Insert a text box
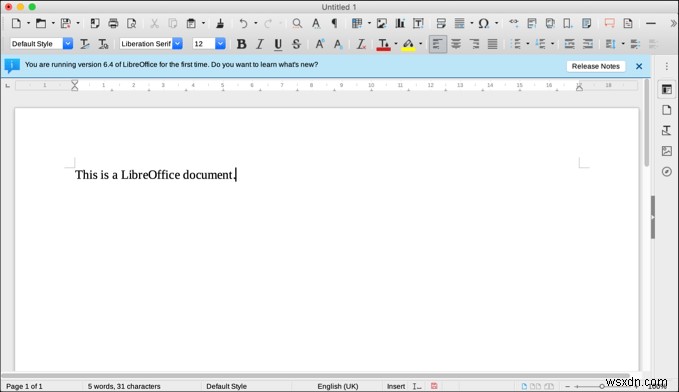Image resolution: width=679 pixels, height=392 pixels. click(418, 23)
